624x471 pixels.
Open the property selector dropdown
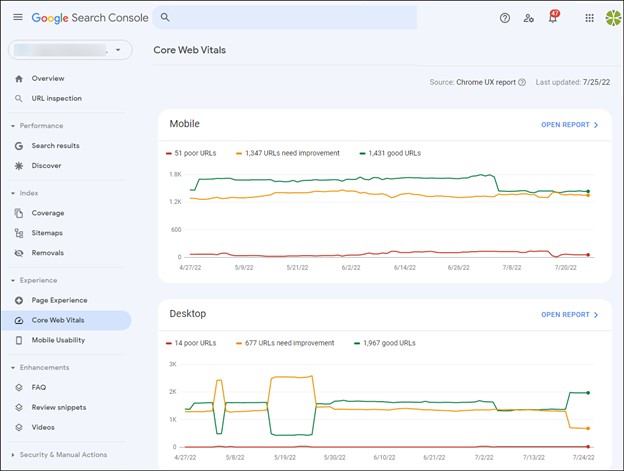point(70,50)
